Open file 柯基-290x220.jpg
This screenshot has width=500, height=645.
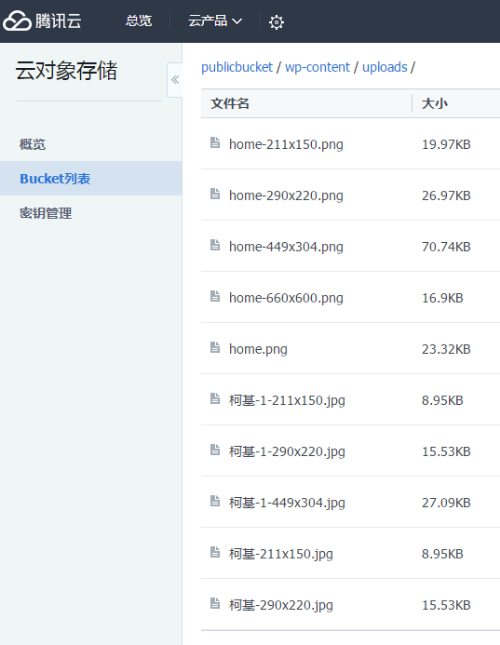coord(281,605)
